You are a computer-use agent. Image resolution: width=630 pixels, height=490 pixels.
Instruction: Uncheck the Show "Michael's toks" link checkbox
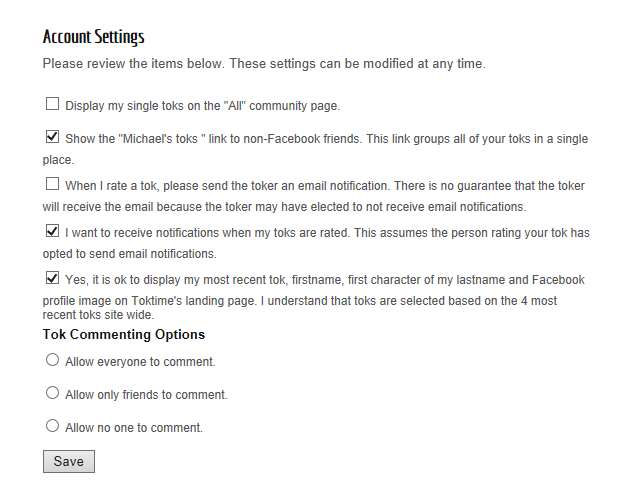pos(52,137)
